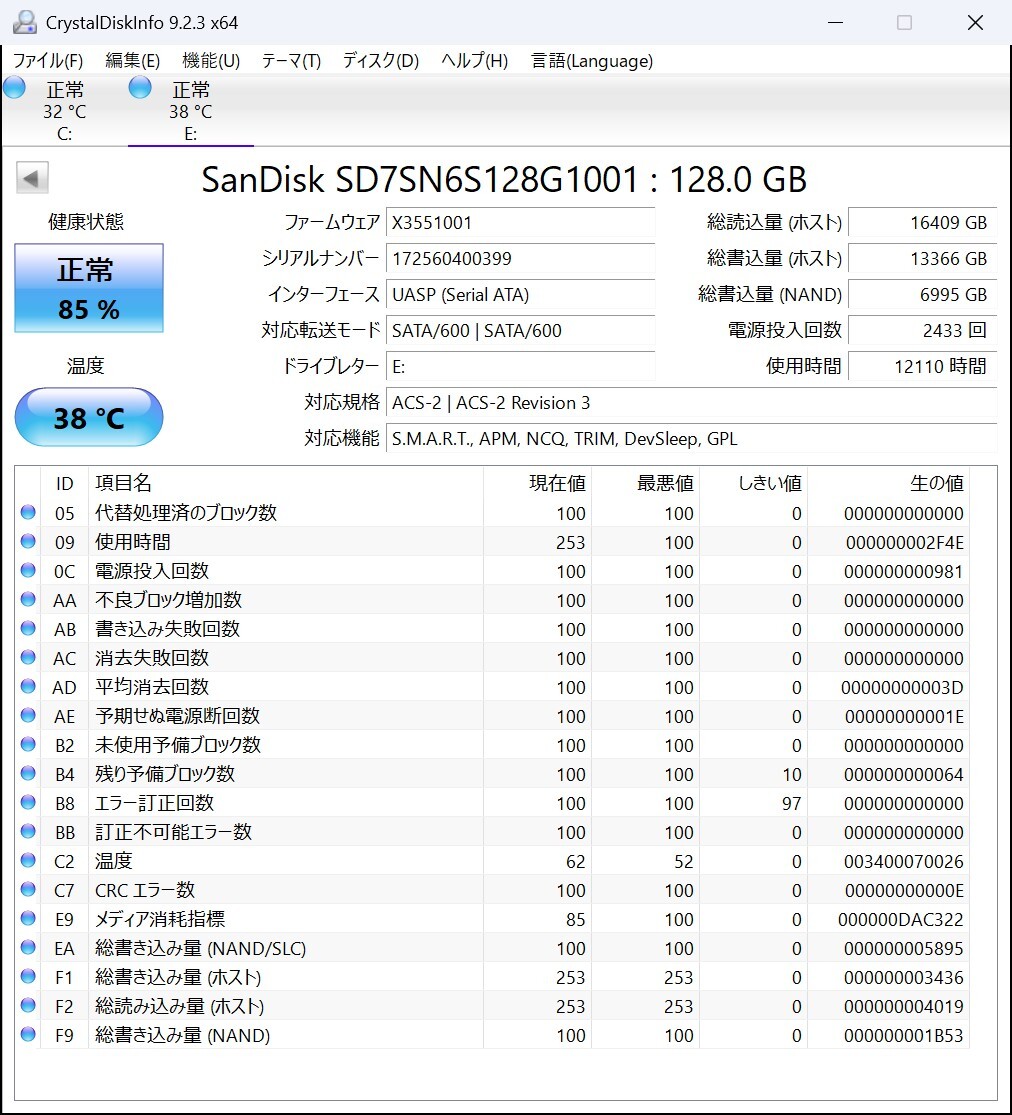Click the transfer mode field SATA/600 | SATA/600
This screenshot has height=1115, width=1012.
520,330
